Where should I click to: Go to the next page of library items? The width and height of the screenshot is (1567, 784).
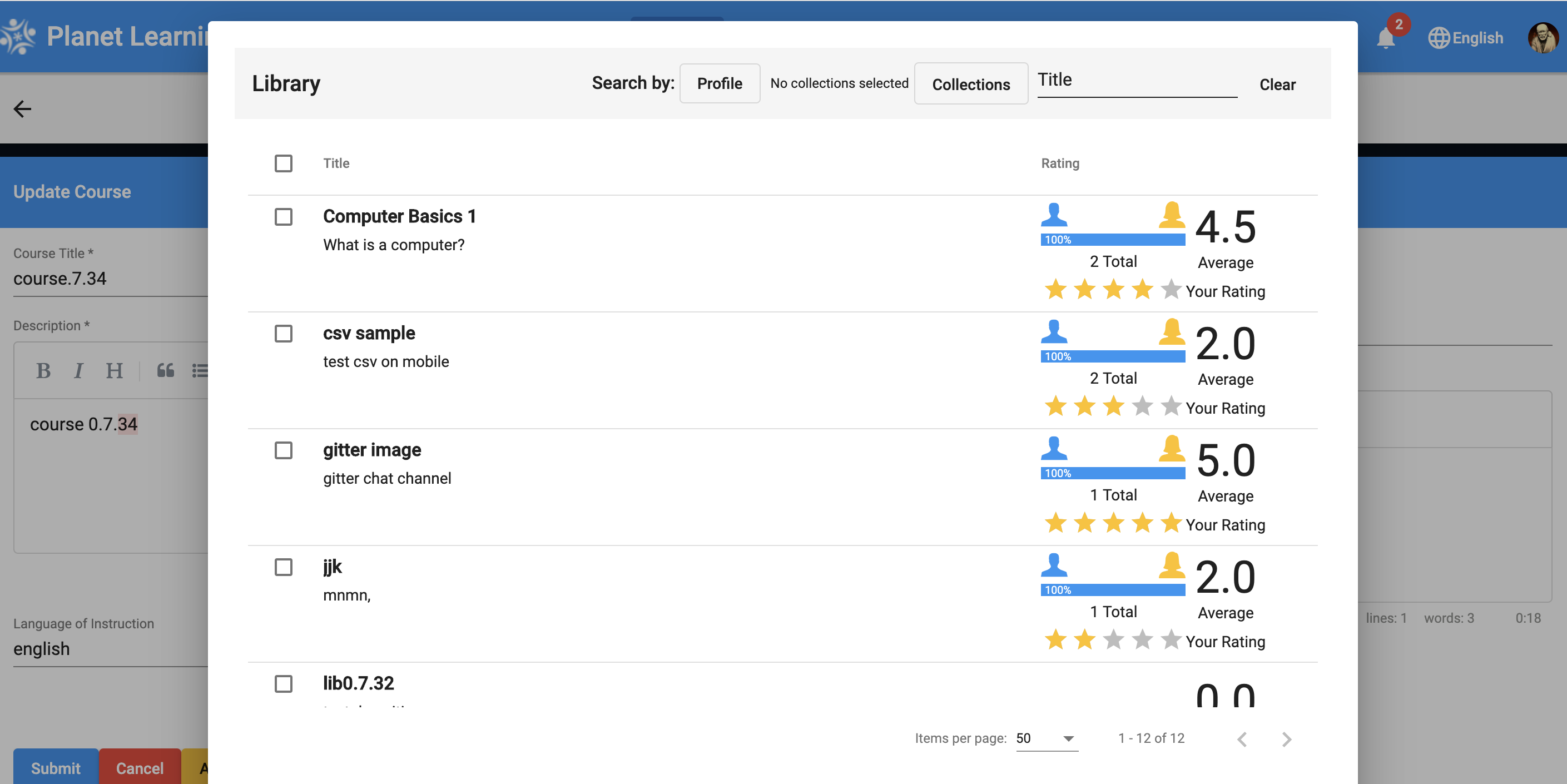tap(1287, 740)
